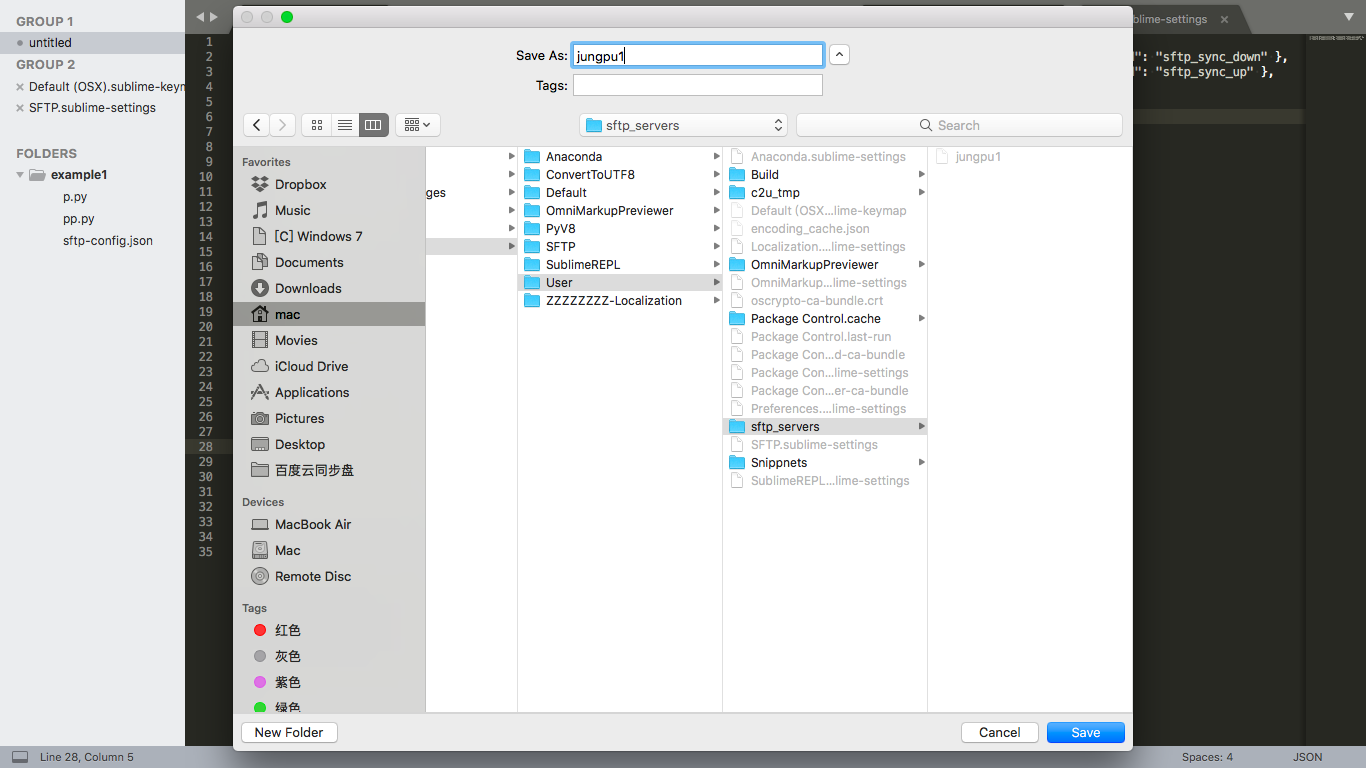This screenshot has width=1366, height=768.
Task: Switch to icon view in save dialog
Action: [317, 125]
